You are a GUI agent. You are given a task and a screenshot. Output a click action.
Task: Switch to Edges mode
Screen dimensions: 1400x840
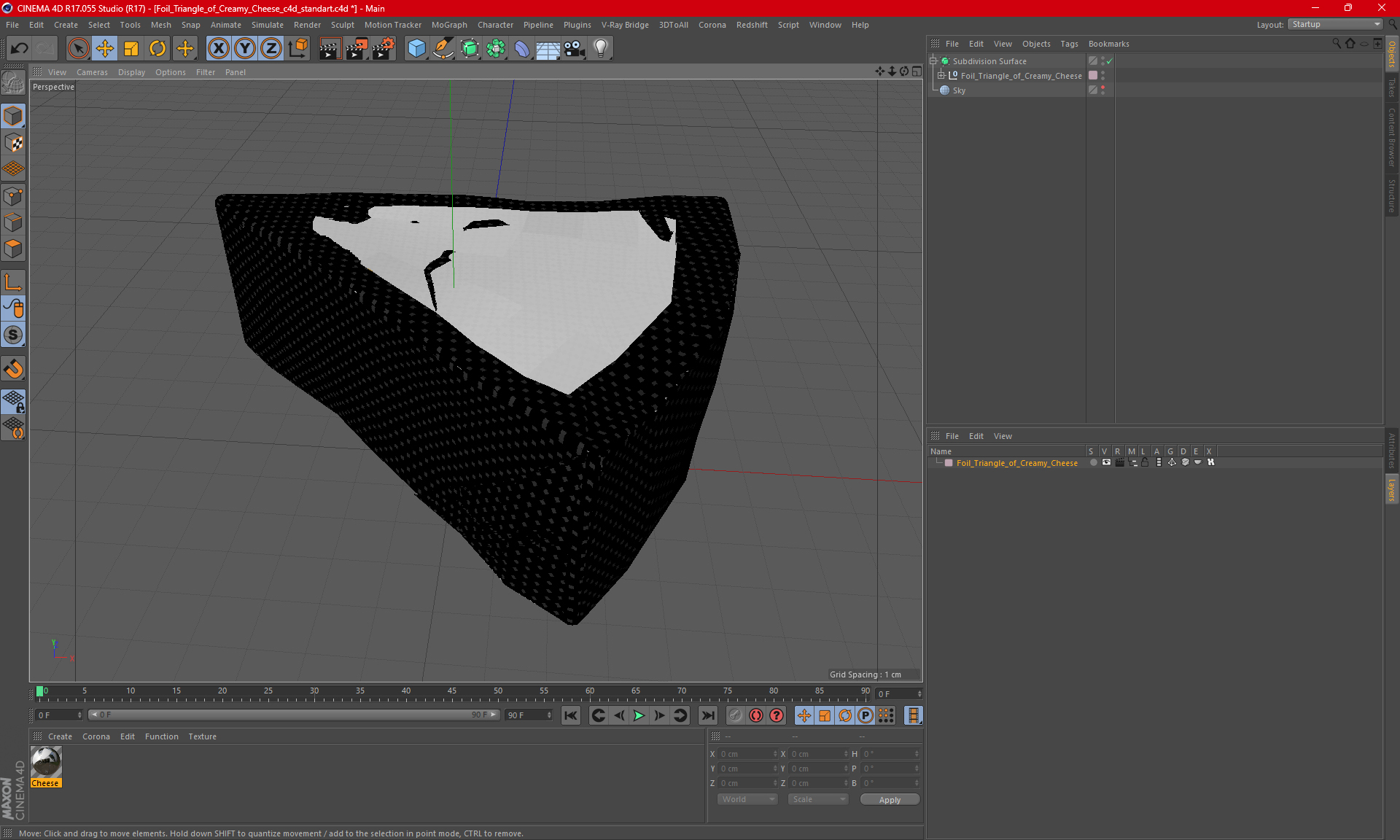(13, 222)
